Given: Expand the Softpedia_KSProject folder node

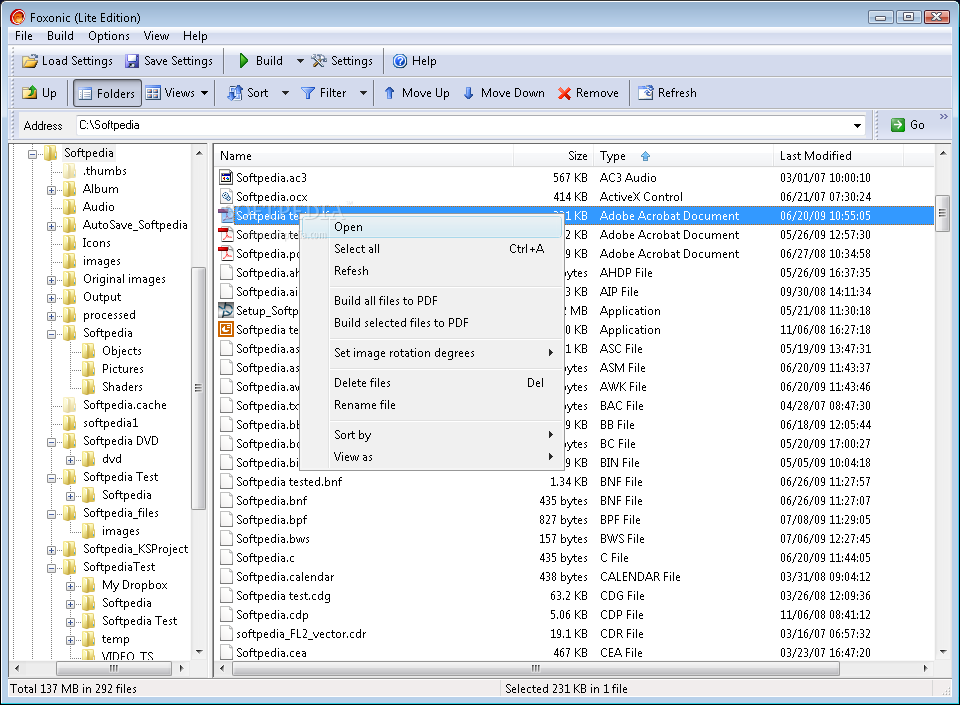Looking at the screenshot, I should click(x=51, y=550).
